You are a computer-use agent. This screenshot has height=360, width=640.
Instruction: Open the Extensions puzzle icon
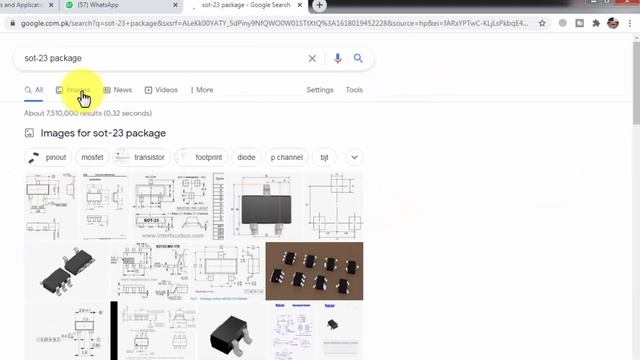[596, 23]
